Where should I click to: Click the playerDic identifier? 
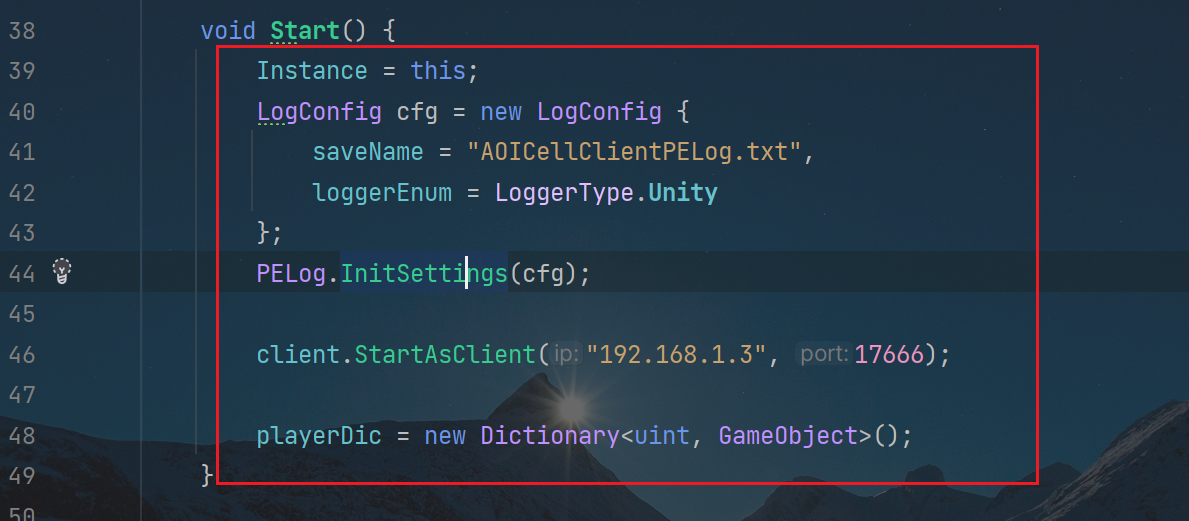pos(319,436)
